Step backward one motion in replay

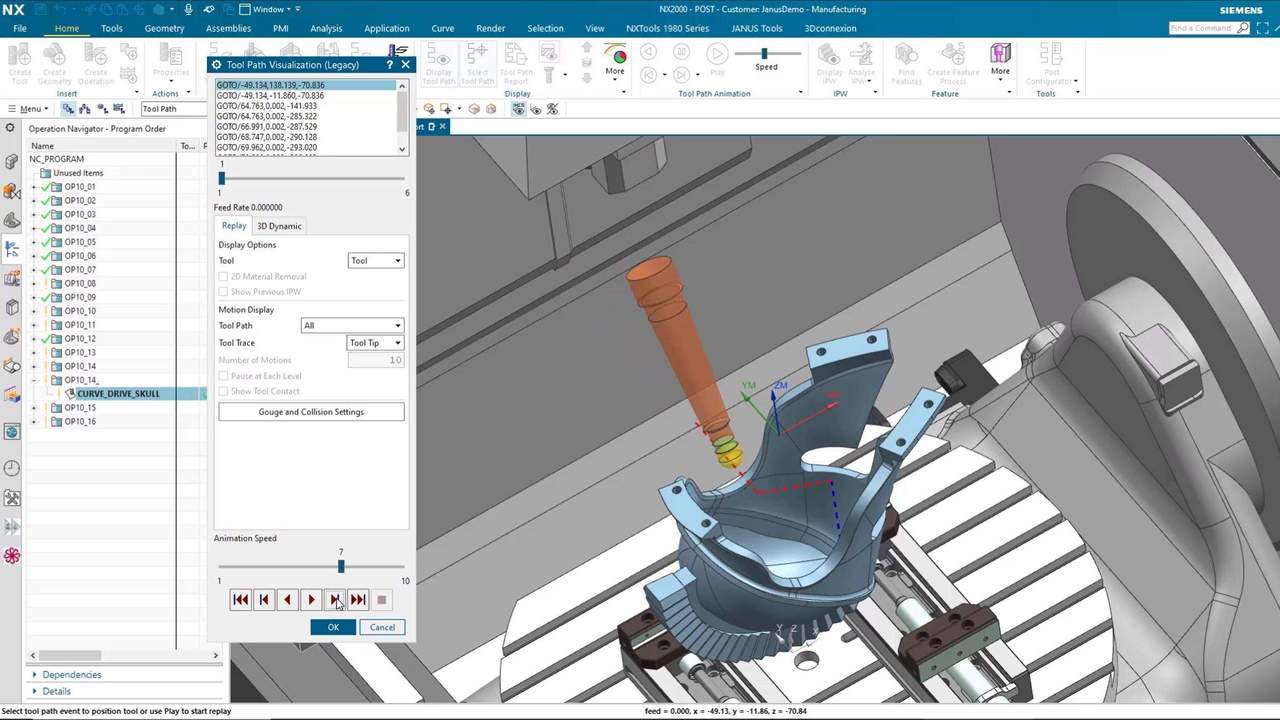pos(264,599)
